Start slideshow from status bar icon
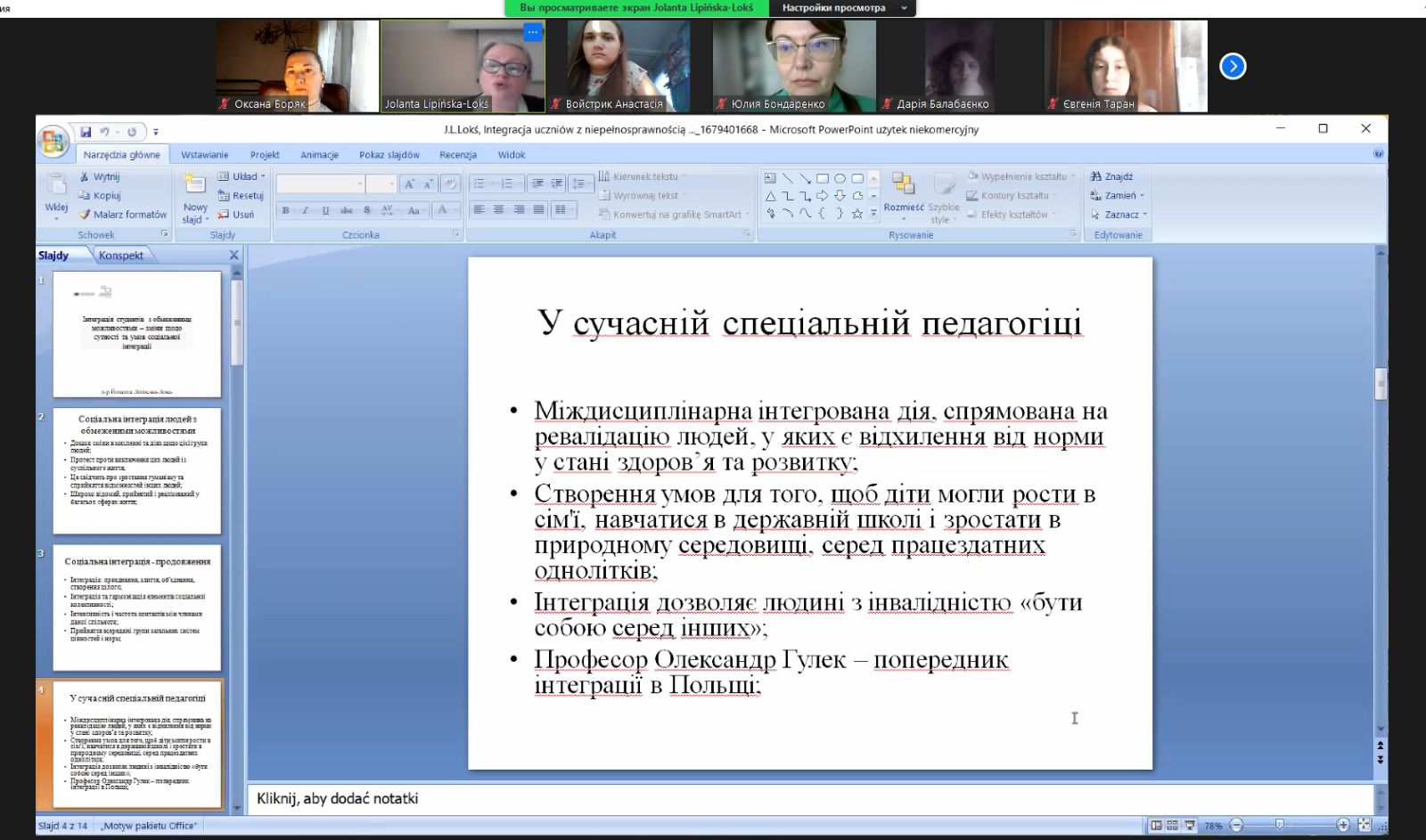This screenshot has height=840, width=1426. pyautogui.click(x=1190, y=826)
